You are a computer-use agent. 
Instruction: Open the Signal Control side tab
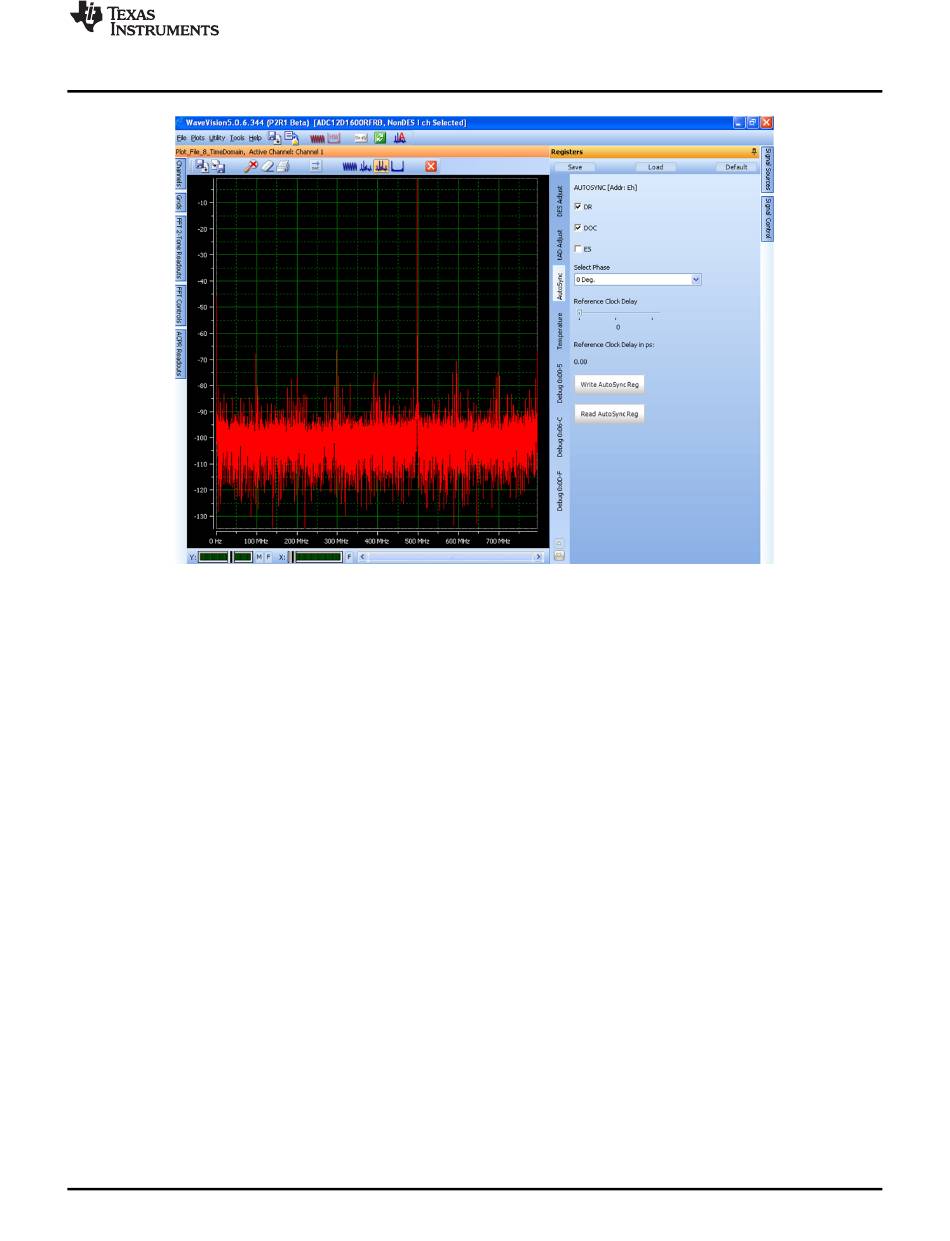pos(767,218)
